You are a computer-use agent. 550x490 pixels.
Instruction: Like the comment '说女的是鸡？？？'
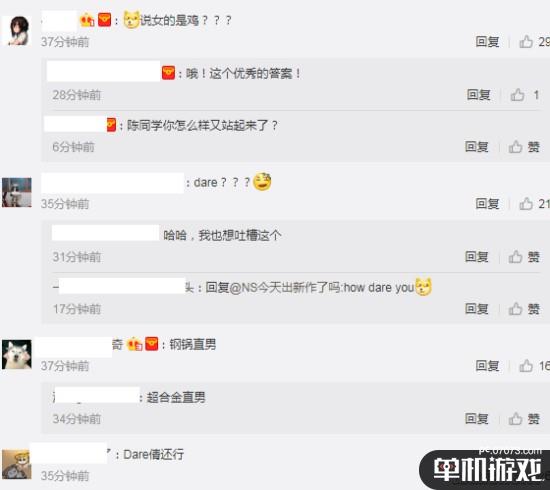pos(526,42)
